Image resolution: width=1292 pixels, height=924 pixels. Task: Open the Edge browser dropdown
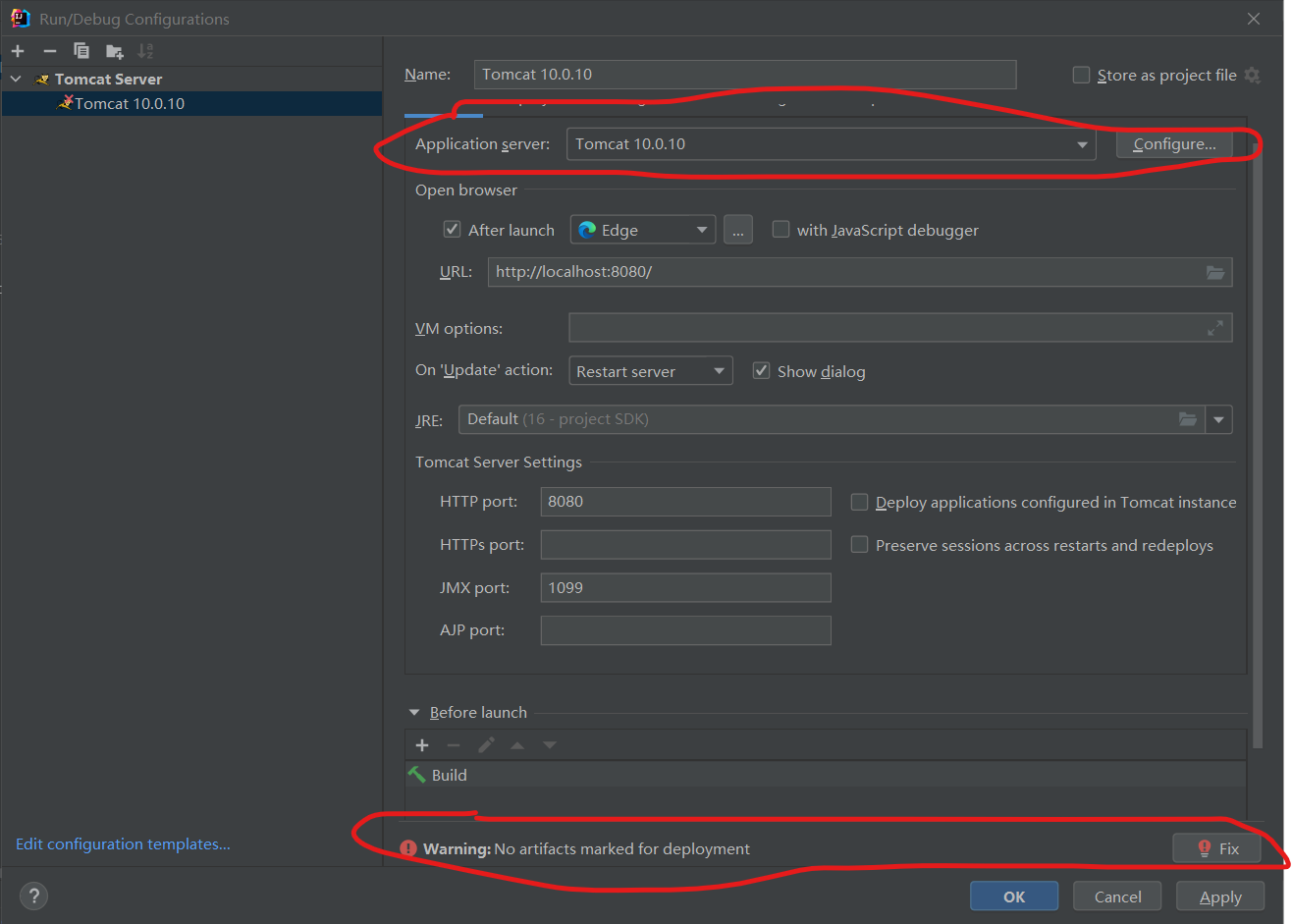(643, 230)
